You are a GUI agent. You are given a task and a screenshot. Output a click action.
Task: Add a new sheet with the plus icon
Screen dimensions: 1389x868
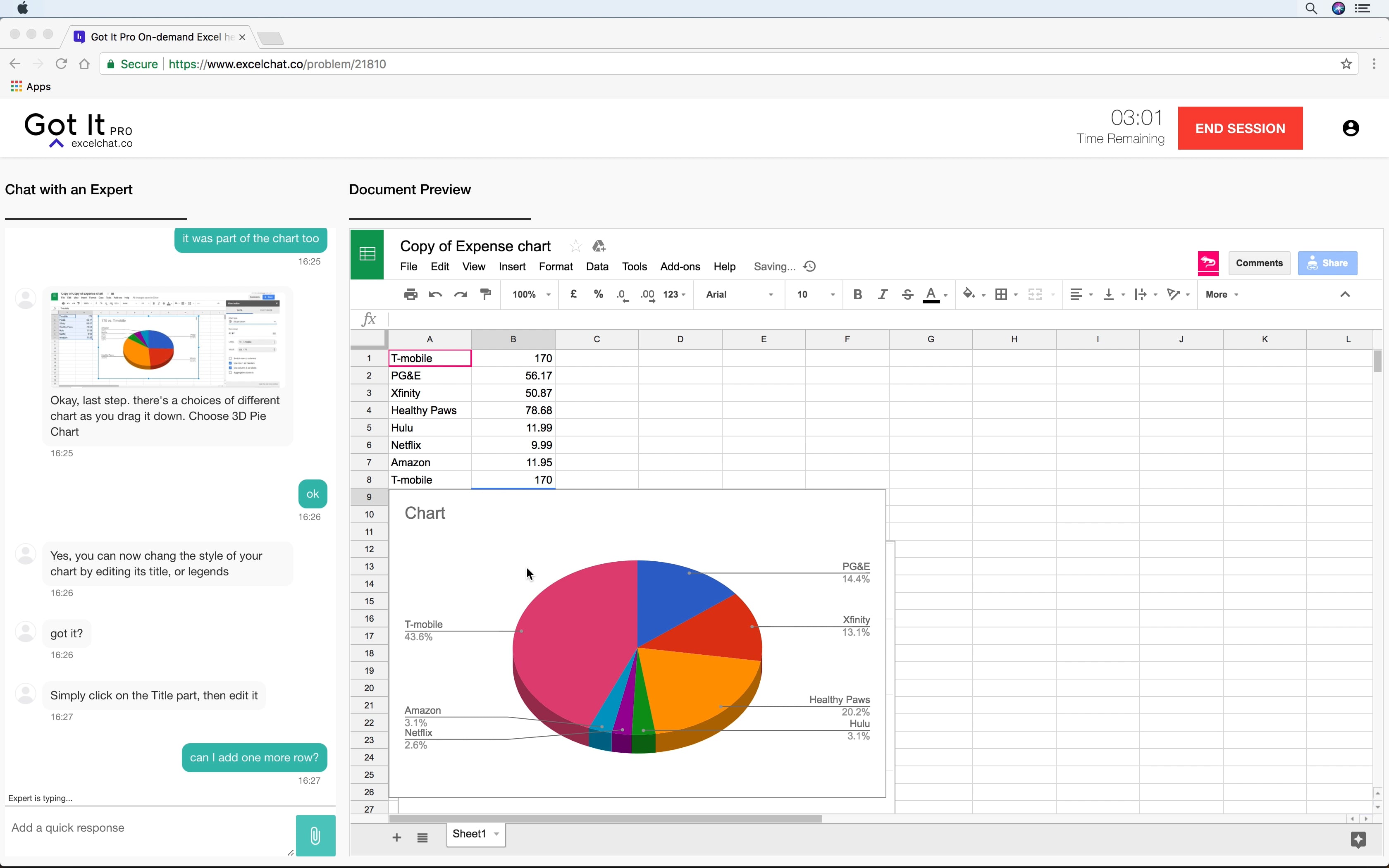click(396, 837)
